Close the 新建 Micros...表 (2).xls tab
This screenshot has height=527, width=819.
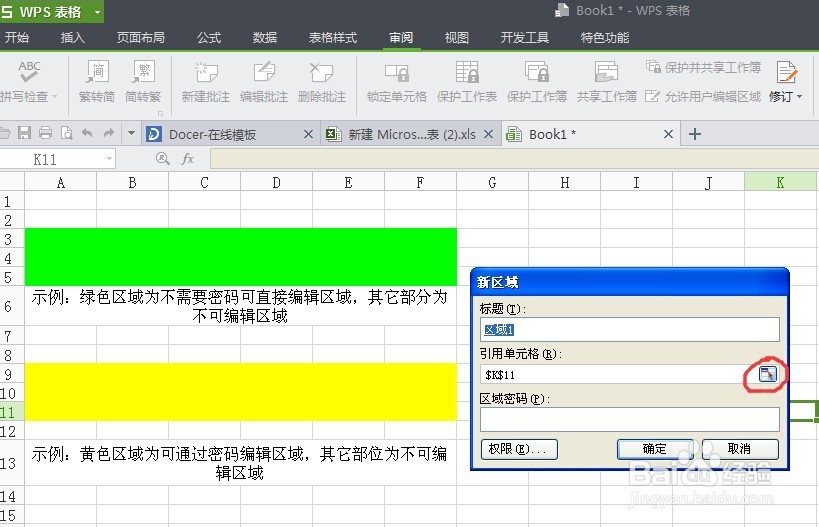(488, 134)
